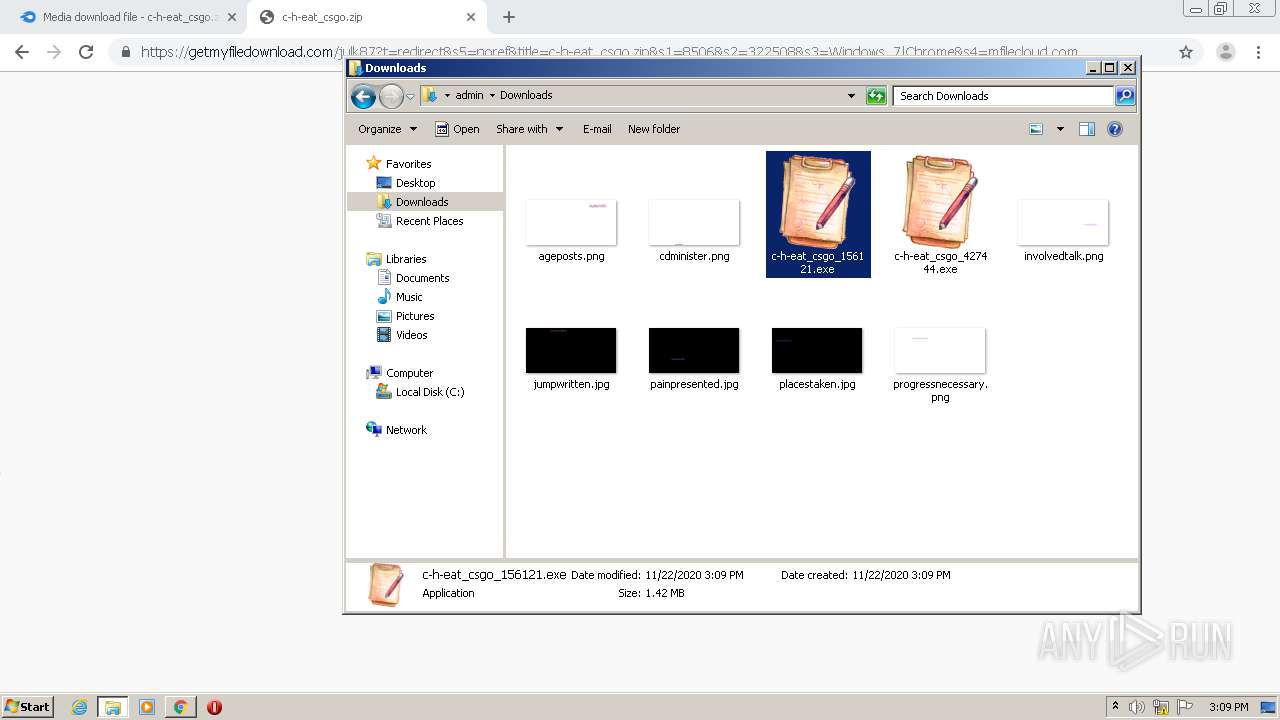Show hidden tray icons arrow

click(x=1115, y=706)
